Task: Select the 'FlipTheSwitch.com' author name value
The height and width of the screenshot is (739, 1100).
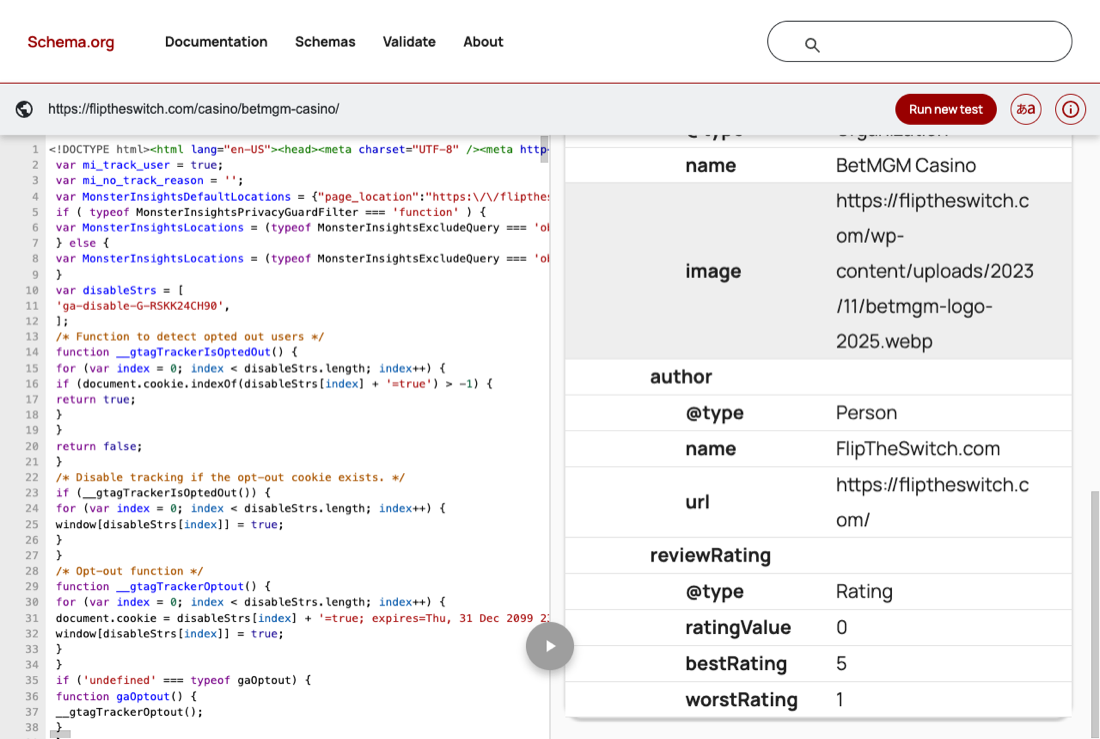Action: click(x=918, y=448)
